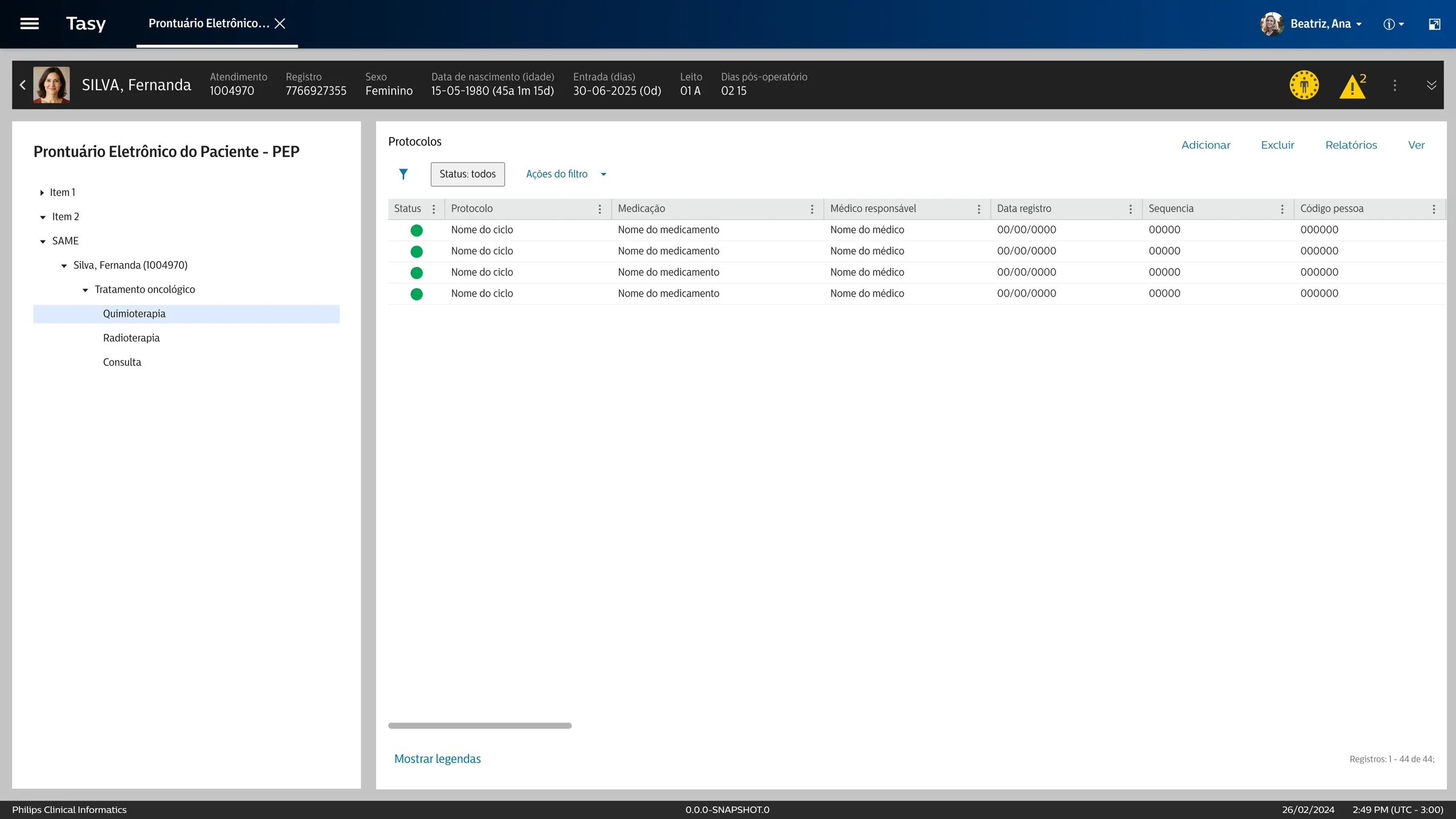
Task: Collapse the SAME tree node
Action: click(42, 241)
